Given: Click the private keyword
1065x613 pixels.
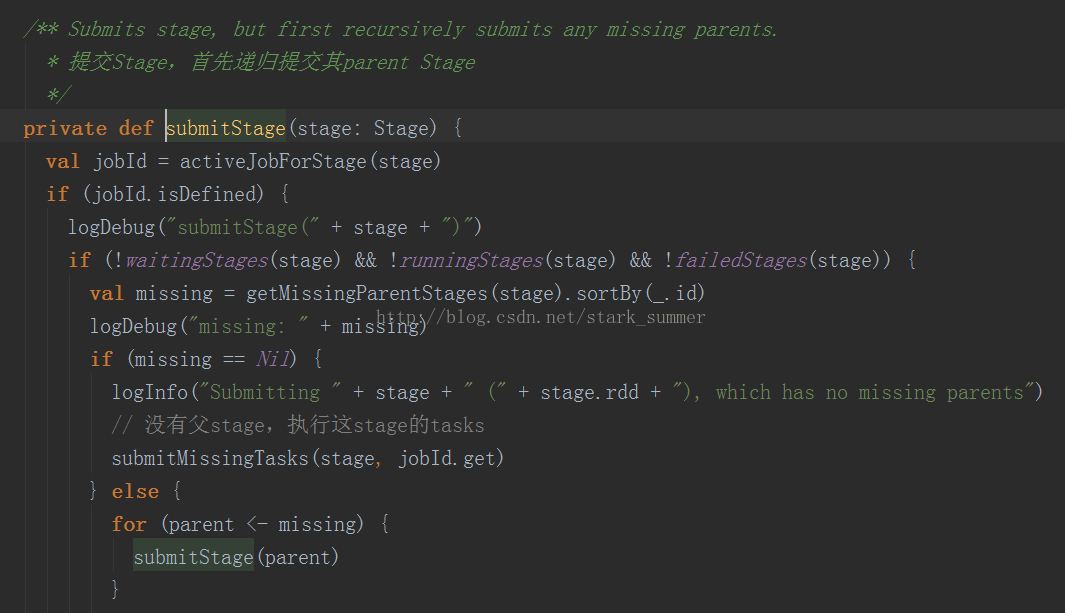Looking at the screenshot, I should (65, 128).
